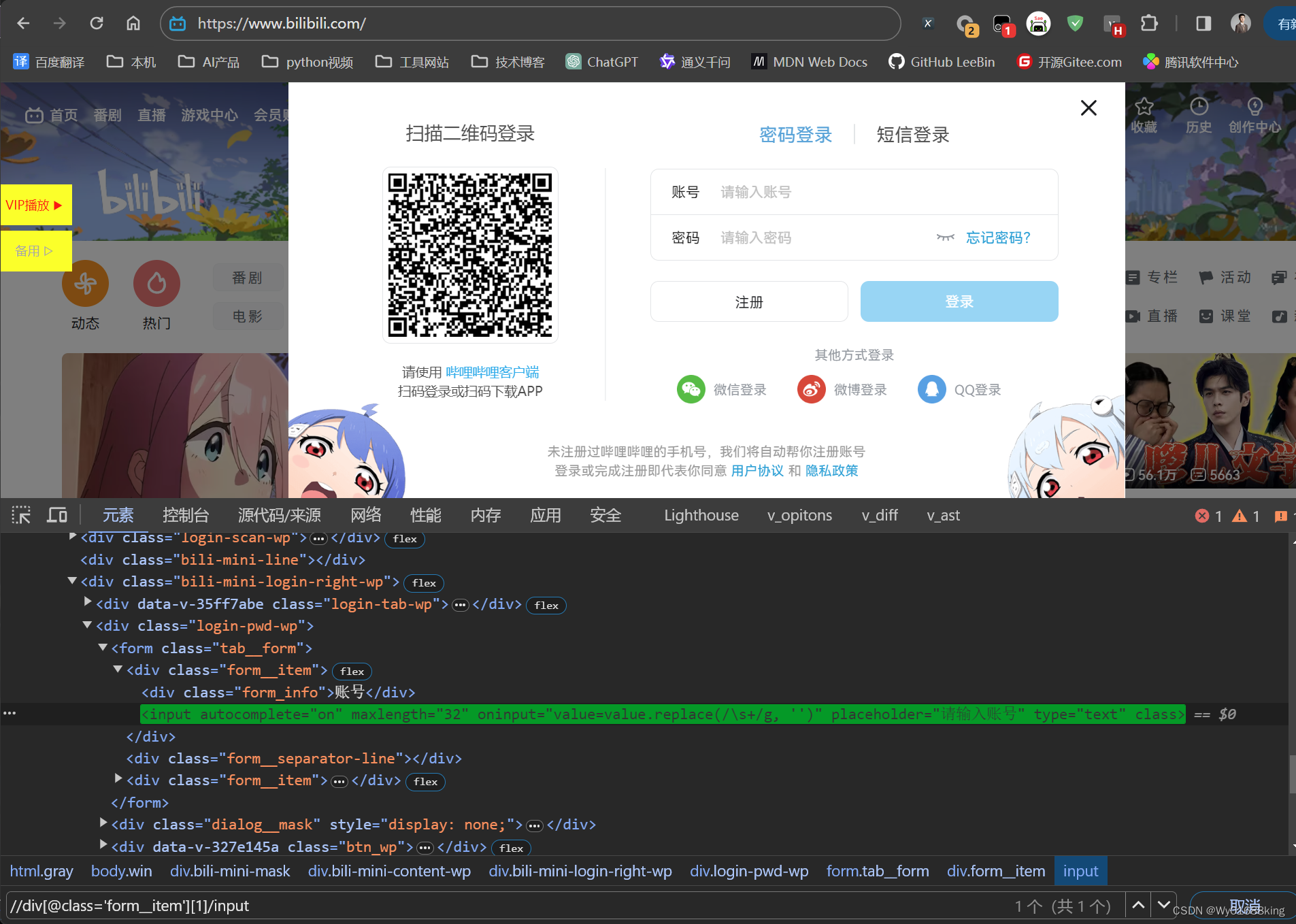Open the AI产品 bookmark folder
Viewport: 1296px width, 924px height.
pos(208,62)
